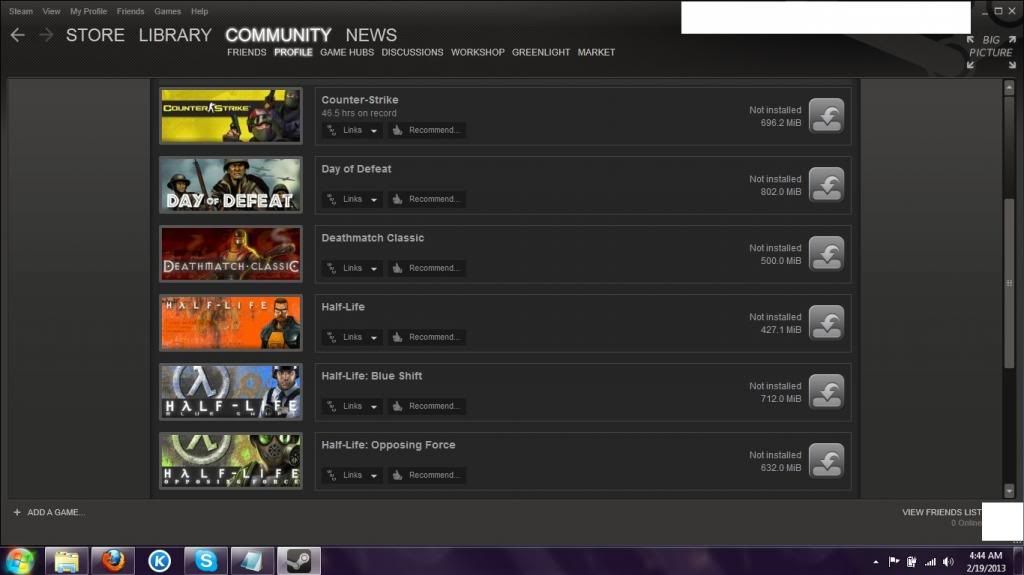Click the Steam taskbar icon
The height and width of the screenshot is (575, 1024).
pyautogui.click(x=298, y=561)
